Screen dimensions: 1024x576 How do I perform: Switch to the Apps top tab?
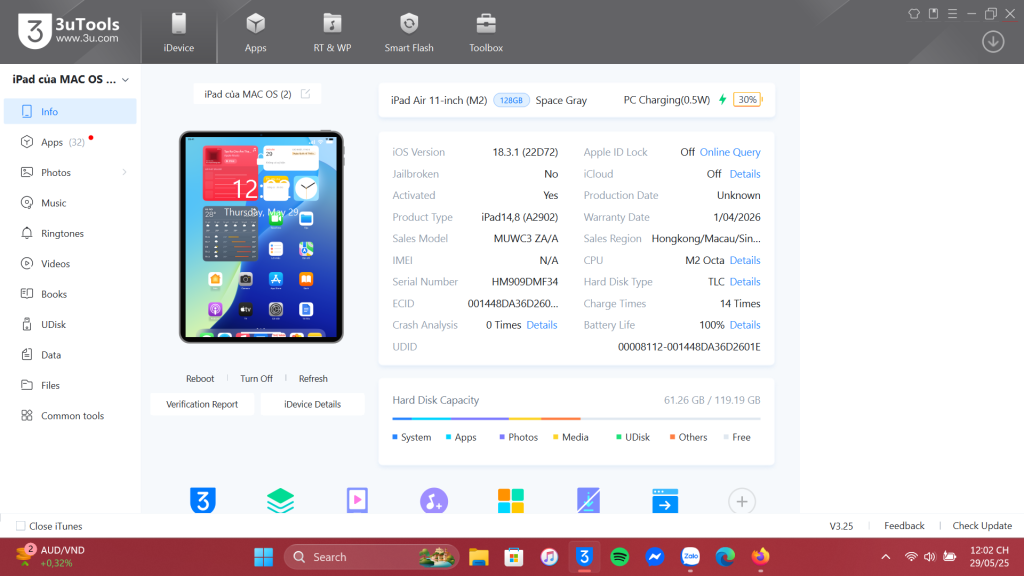click(255, 33)
